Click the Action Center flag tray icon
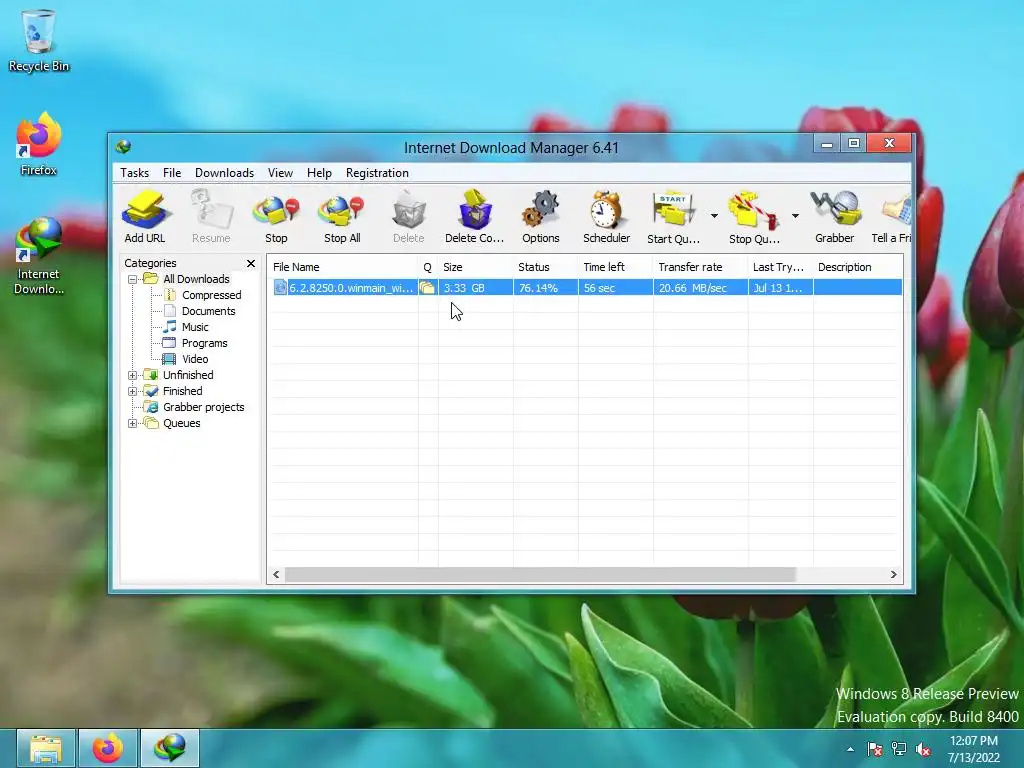Screen dimensions: 1024x768 [874, 749]
